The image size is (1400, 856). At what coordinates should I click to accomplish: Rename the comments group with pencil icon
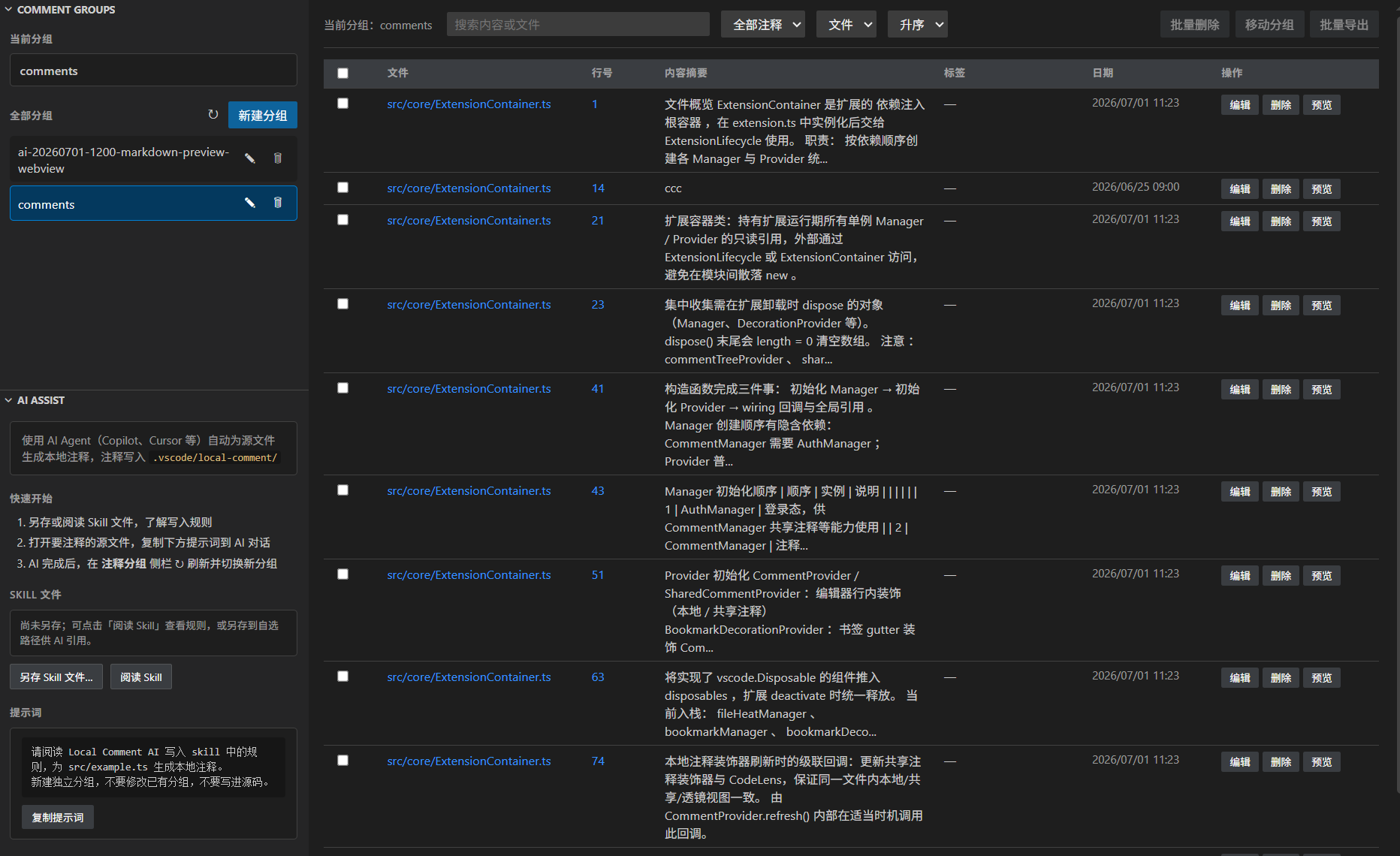[249, 203]
